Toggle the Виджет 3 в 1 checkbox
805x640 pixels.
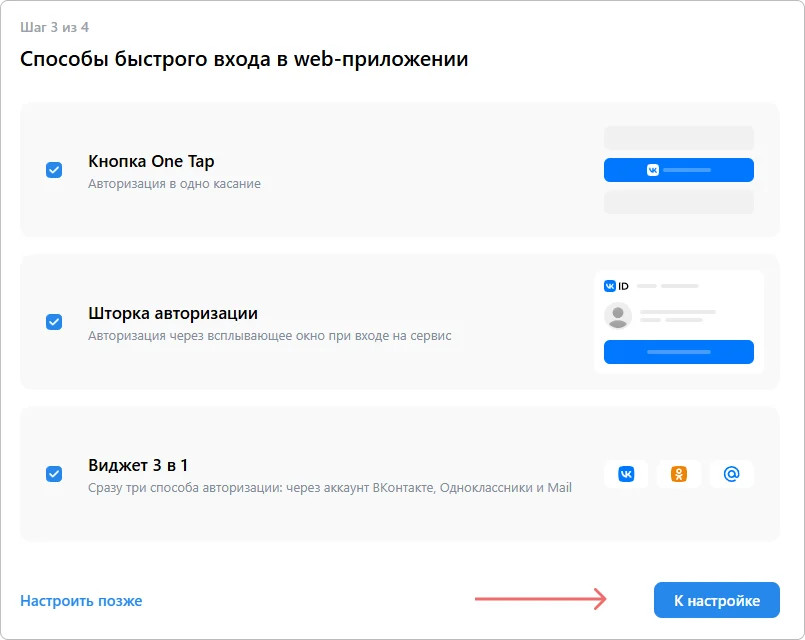point(54,474)
